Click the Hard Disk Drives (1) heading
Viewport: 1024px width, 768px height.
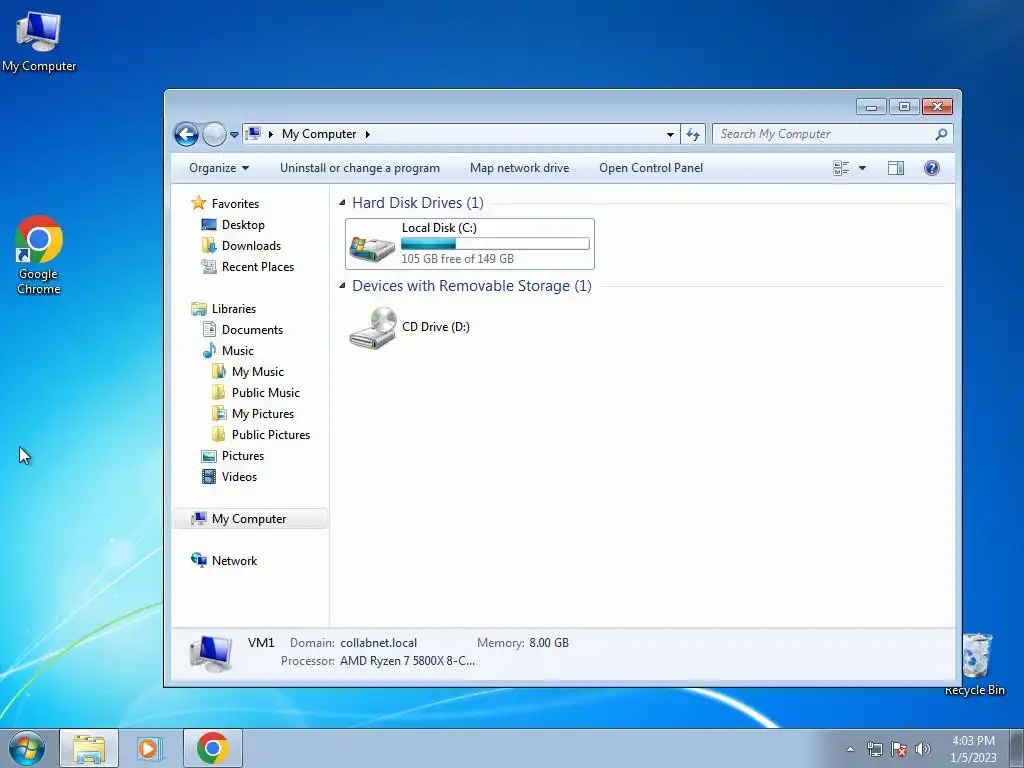418,203
